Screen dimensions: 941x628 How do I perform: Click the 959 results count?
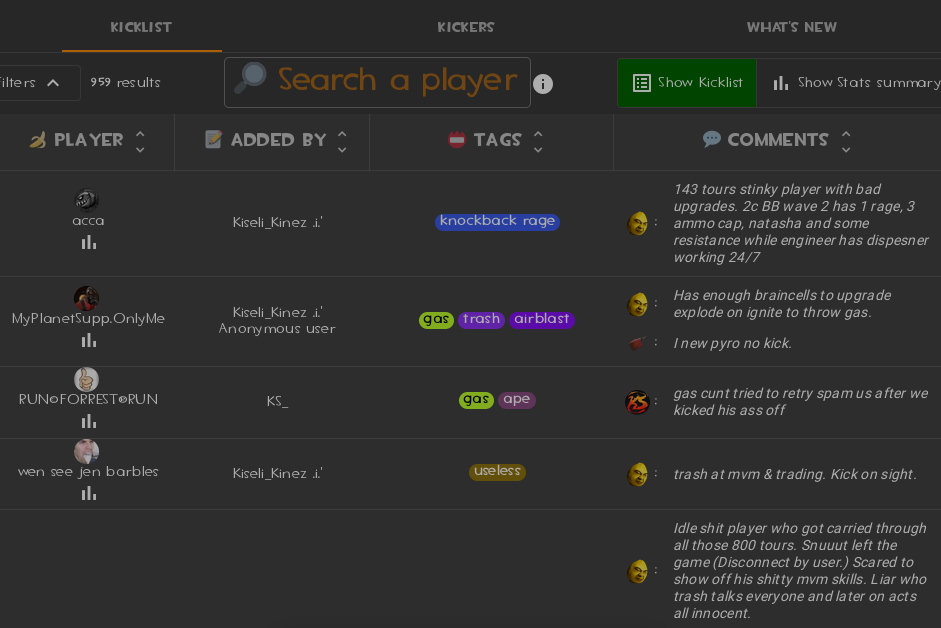point(125,83)
